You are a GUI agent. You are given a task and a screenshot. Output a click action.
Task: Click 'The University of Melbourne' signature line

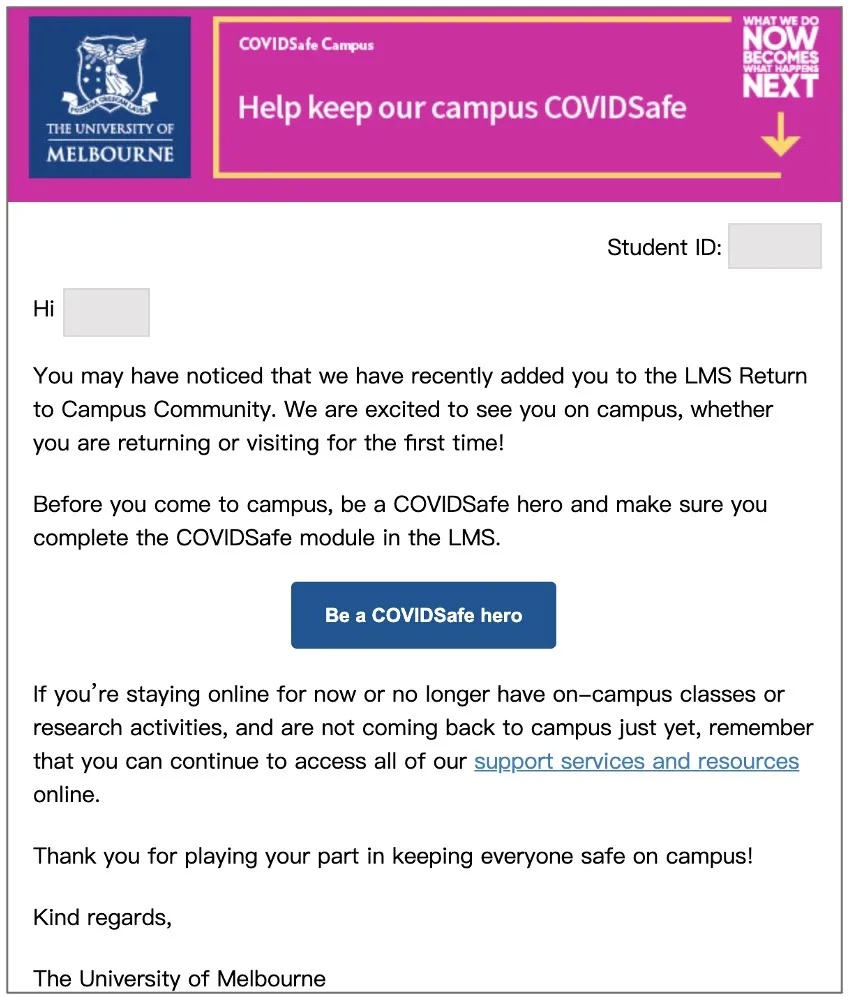pyautogui.click(x=179, y=978)
